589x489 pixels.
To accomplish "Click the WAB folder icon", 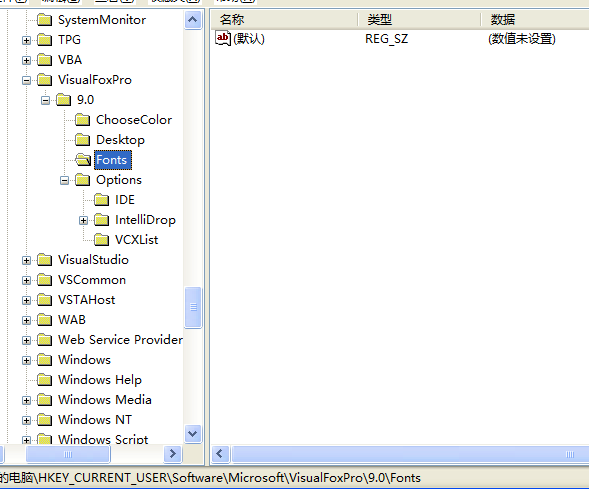I will (x=44, y=320).
